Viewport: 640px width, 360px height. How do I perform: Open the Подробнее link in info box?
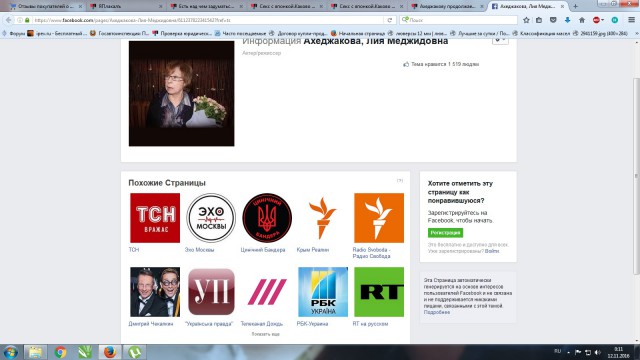tap(437, 312)
